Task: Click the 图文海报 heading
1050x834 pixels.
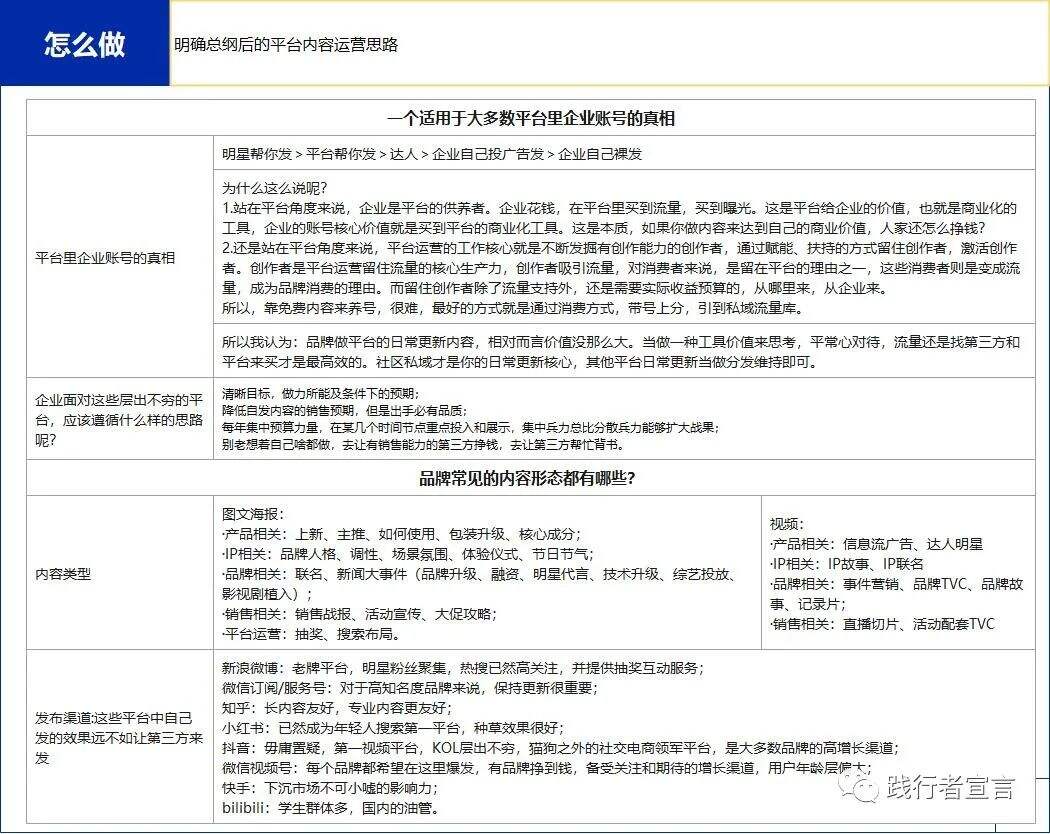Action: (x=253, y=514)
